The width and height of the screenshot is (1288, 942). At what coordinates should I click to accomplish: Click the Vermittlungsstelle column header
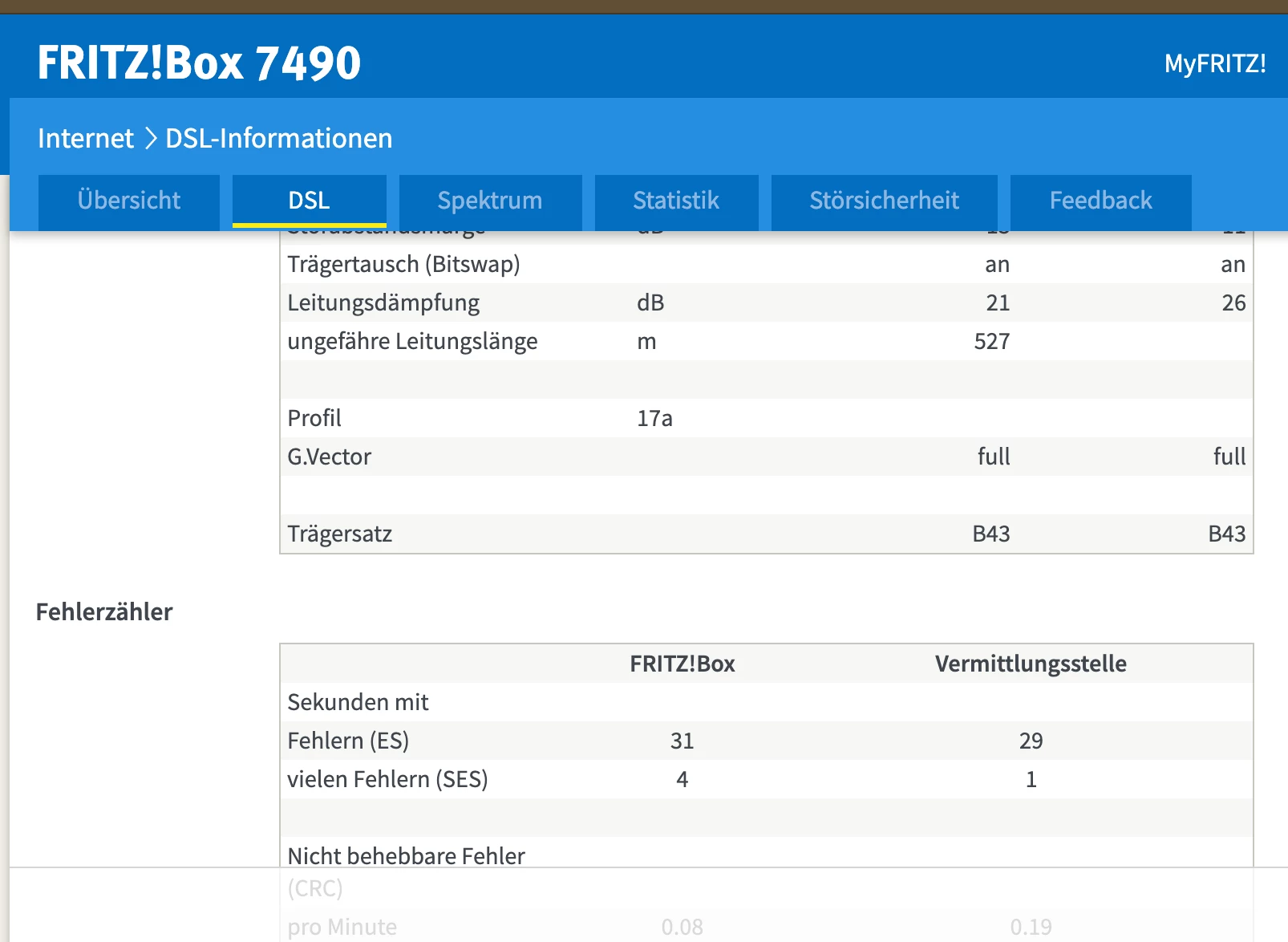tap(1031, 664)
